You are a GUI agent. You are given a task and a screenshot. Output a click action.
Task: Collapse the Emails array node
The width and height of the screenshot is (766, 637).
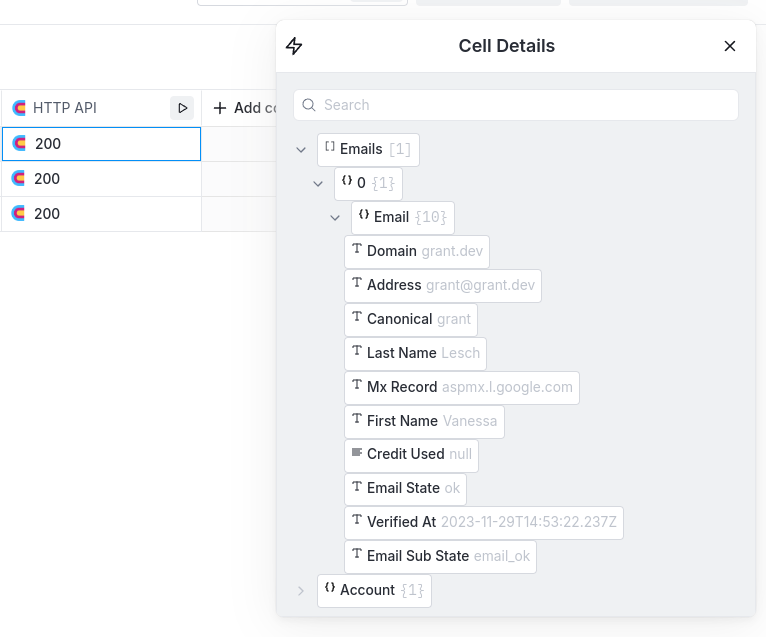click(x=301, y=150)
